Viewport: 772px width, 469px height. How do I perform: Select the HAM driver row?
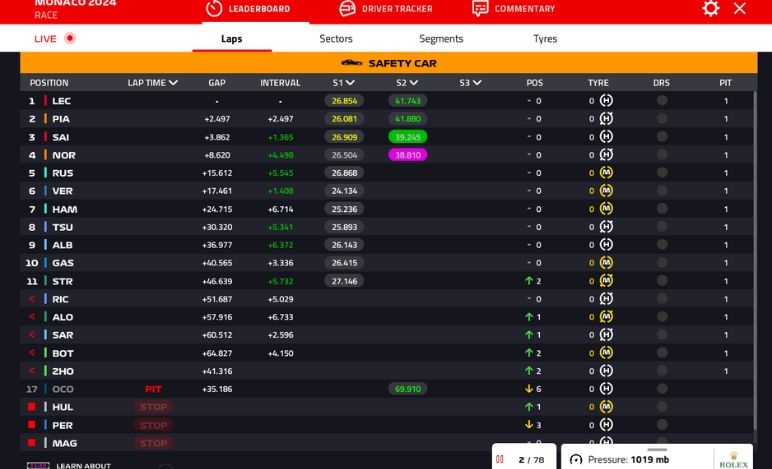(65, 209)
